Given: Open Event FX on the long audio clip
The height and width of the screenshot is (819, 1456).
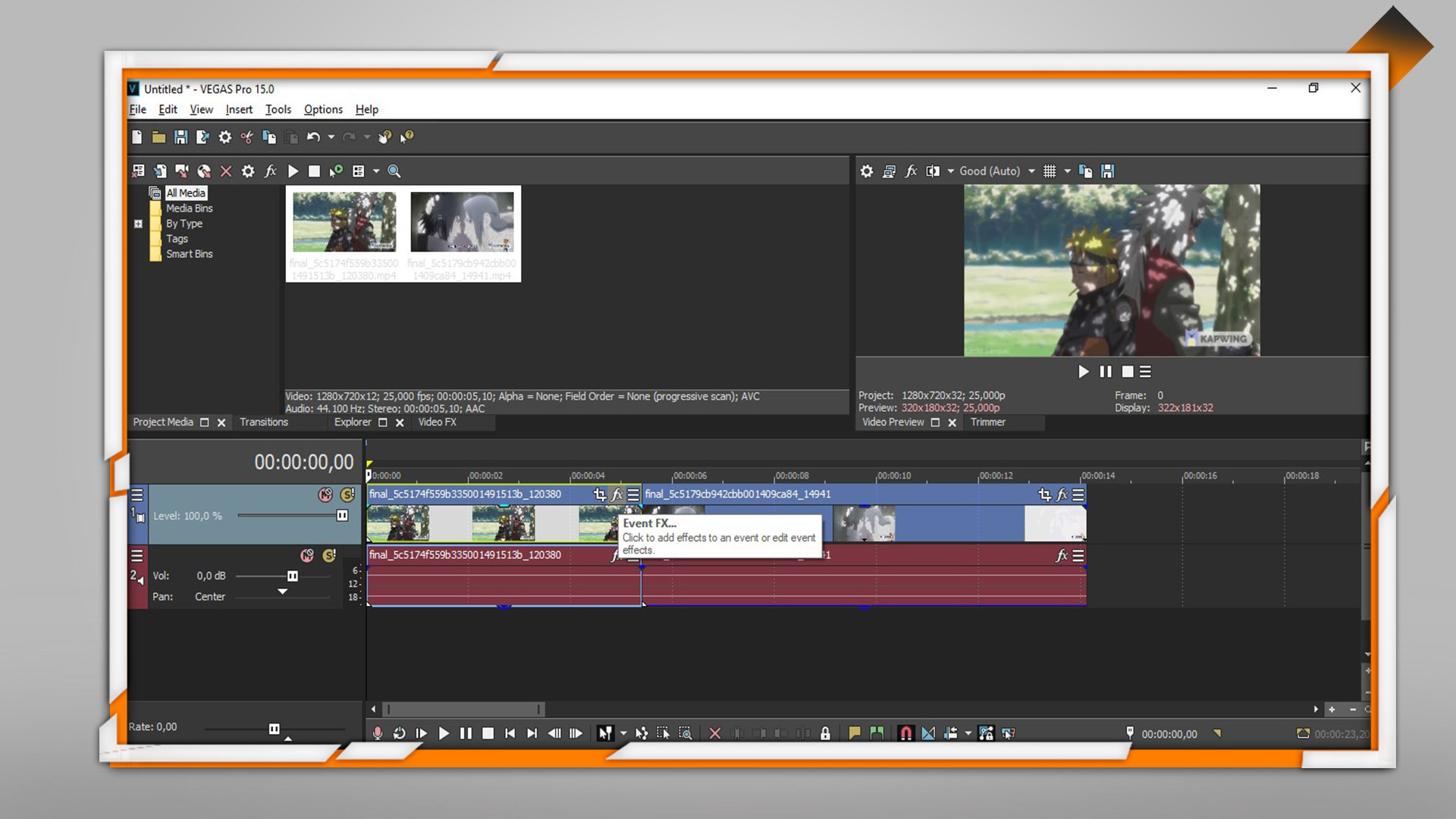Looking at the screenshot, I should point(1062,556).
